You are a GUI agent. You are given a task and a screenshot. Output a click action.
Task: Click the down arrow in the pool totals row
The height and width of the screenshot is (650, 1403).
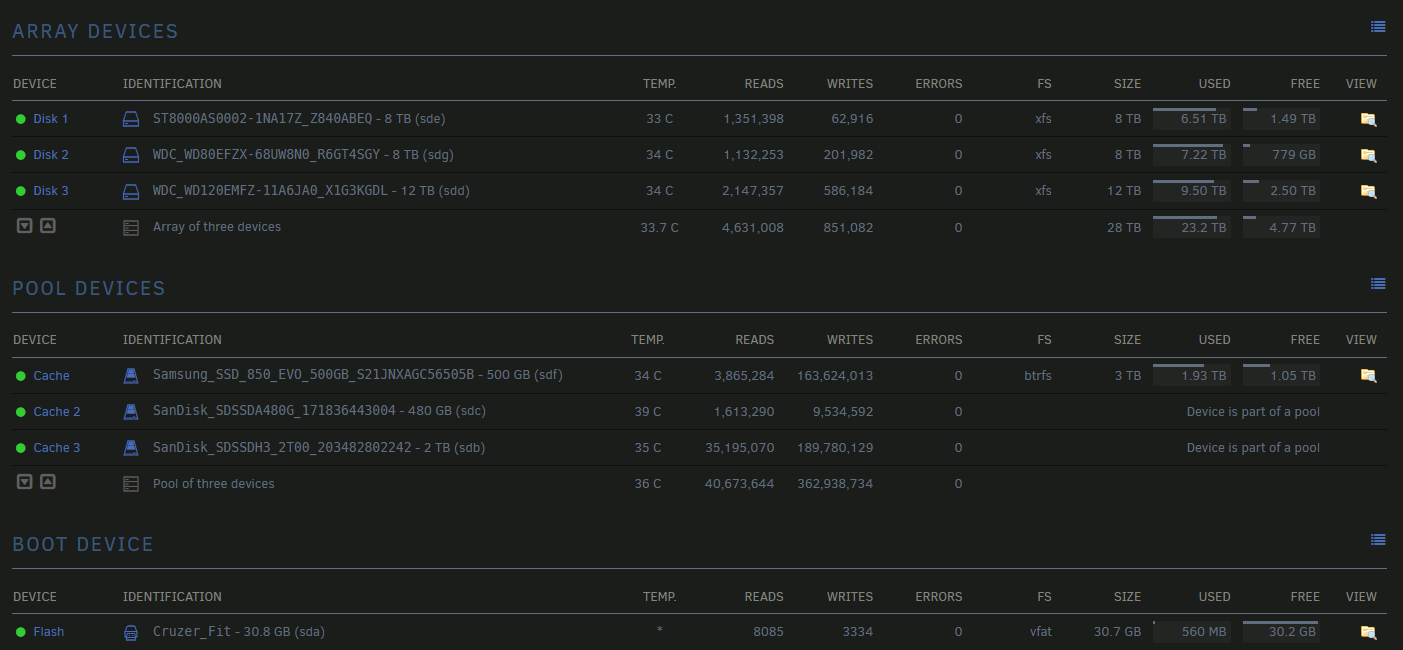[25, 482]
